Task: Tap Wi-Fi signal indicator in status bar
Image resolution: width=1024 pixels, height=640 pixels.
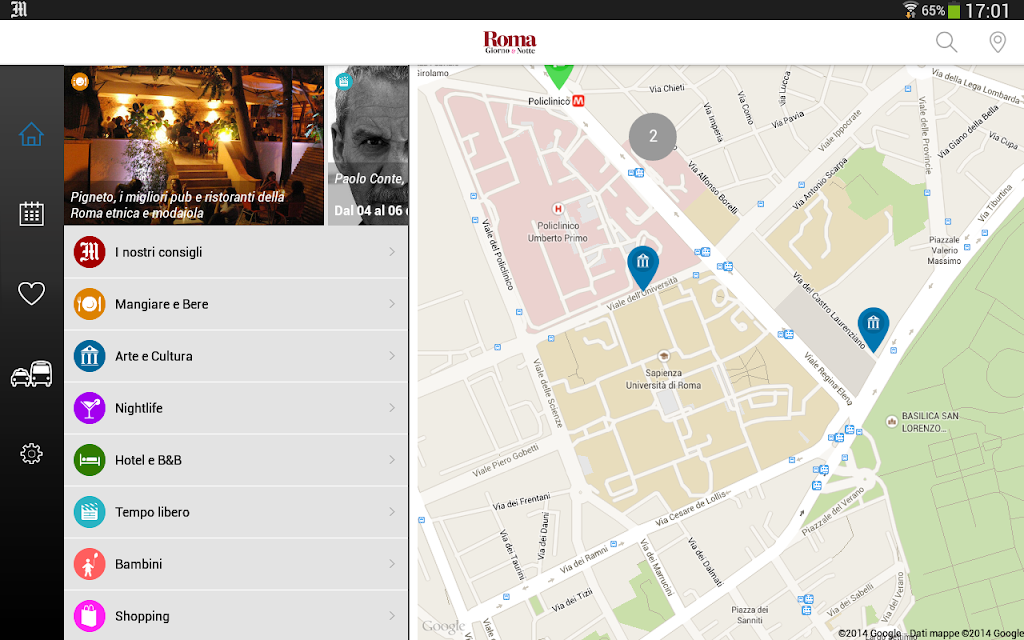Action: [x=910, y=10]
